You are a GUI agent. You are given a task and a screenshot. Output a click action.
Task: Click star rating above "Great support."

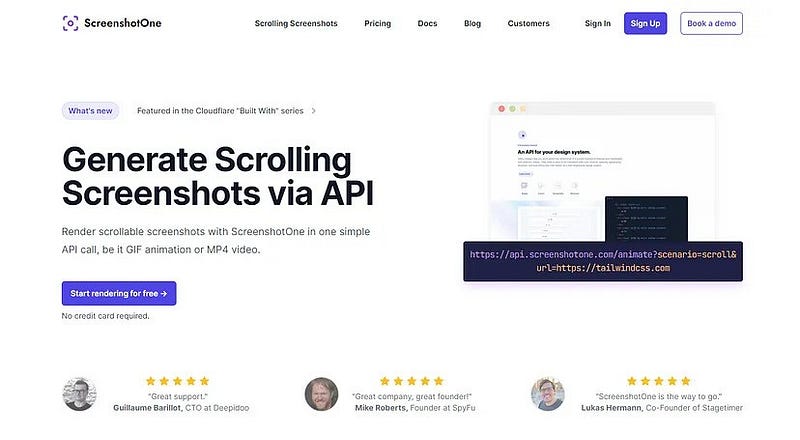point(178,381)
